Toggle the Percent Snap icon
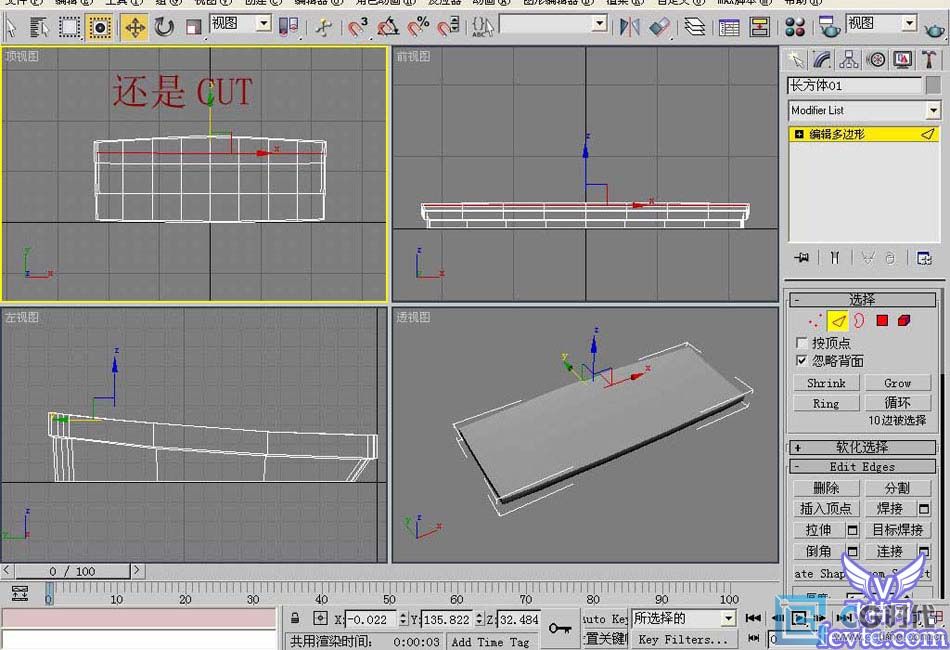This screenshot has height=650, width=950. point(418,27)
